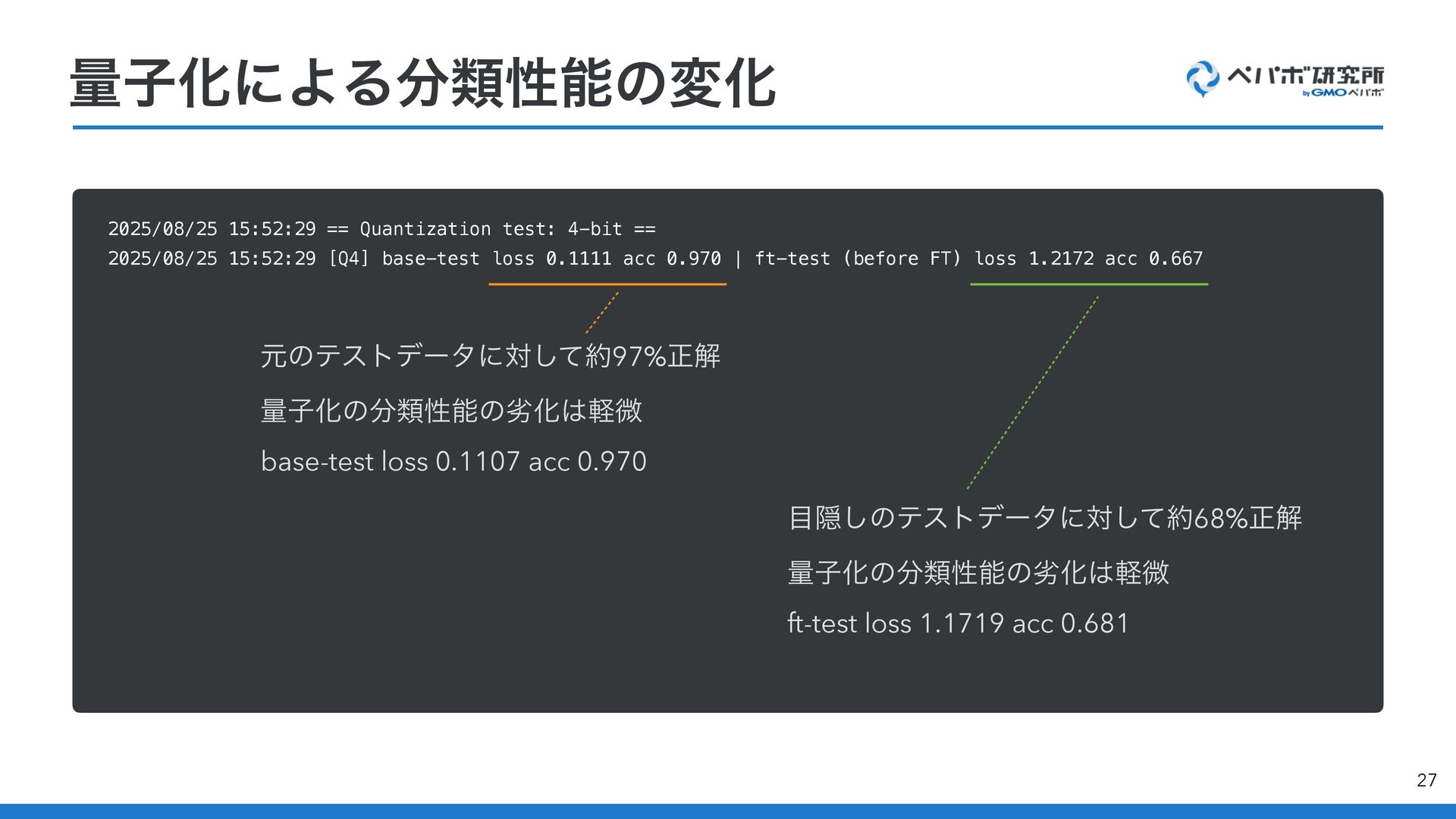Click 'ft-test (before FT)' in the log
The width and height of the screenshot is (1456, 819).
[x=858, y=259]
